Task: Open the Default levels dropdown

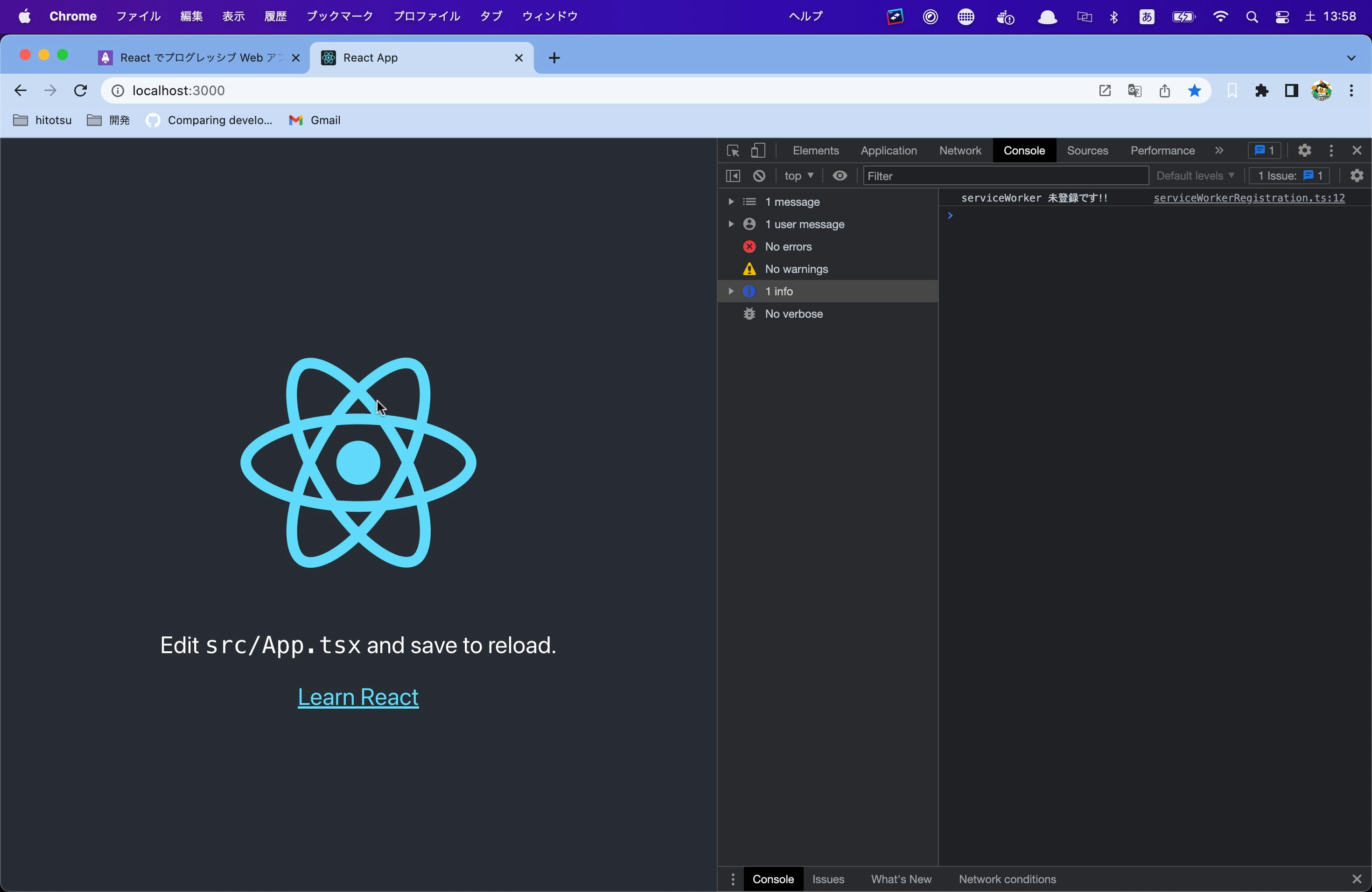Action: click(x=1195, y=176)
